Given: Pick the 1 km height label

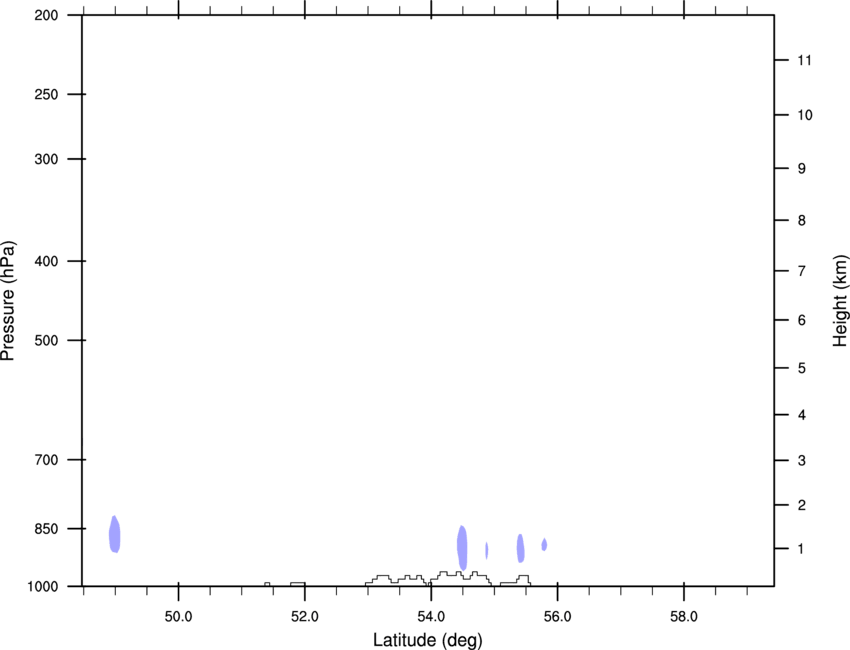Looking at the screenshot, I should [x=801, y=549].
